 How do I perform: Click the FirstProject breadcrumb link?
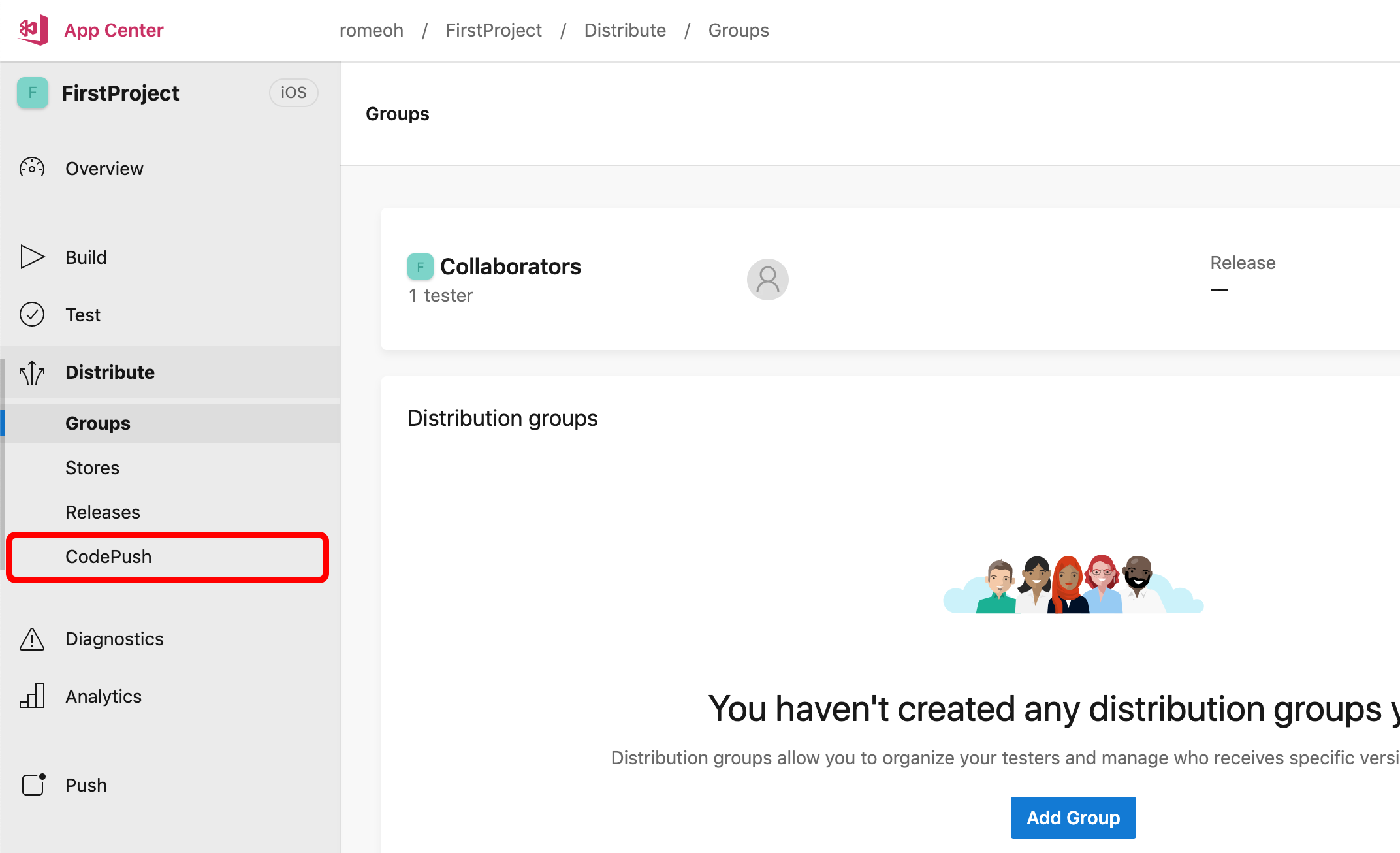coord(494,30)
